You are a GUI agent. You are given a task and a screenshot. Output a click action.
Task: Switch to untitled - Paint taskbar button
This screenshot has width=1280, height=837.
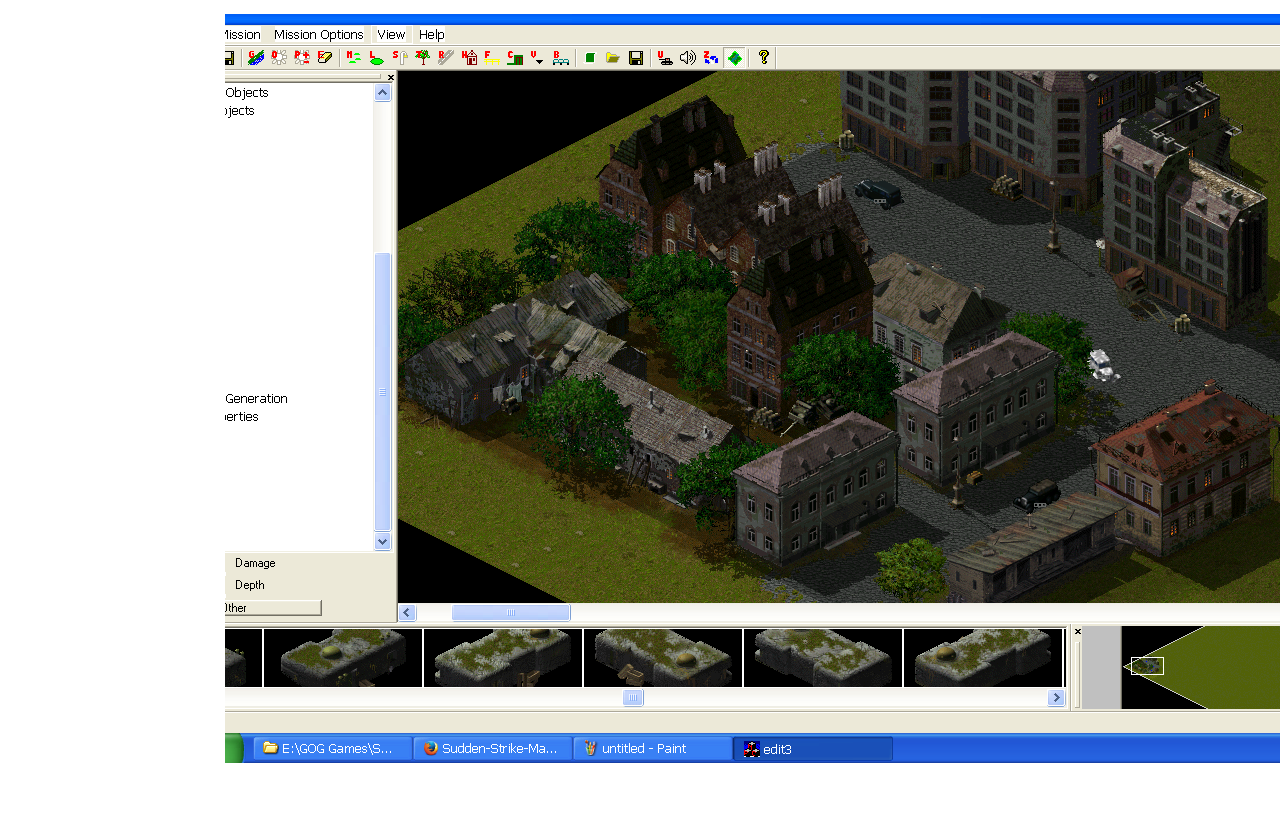(x=653, y=749)
